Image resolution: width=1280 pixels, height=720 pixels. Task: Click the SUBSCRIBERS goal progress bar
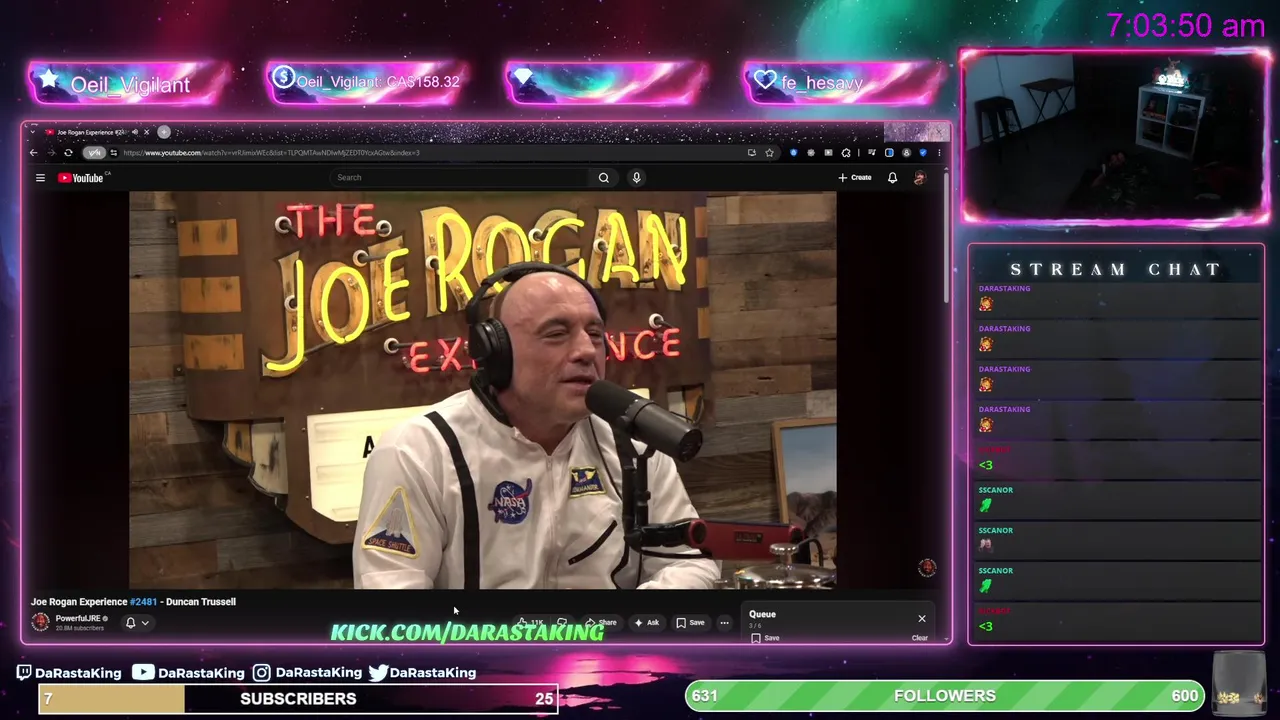pyautogui.click(x=298, y=699)
